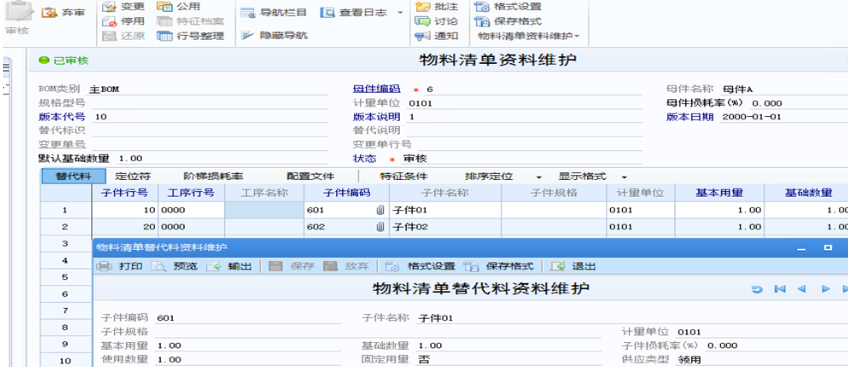The image size is (848, 367).
Task: Click the 基本用量 column header
Action: pos(719,193)
